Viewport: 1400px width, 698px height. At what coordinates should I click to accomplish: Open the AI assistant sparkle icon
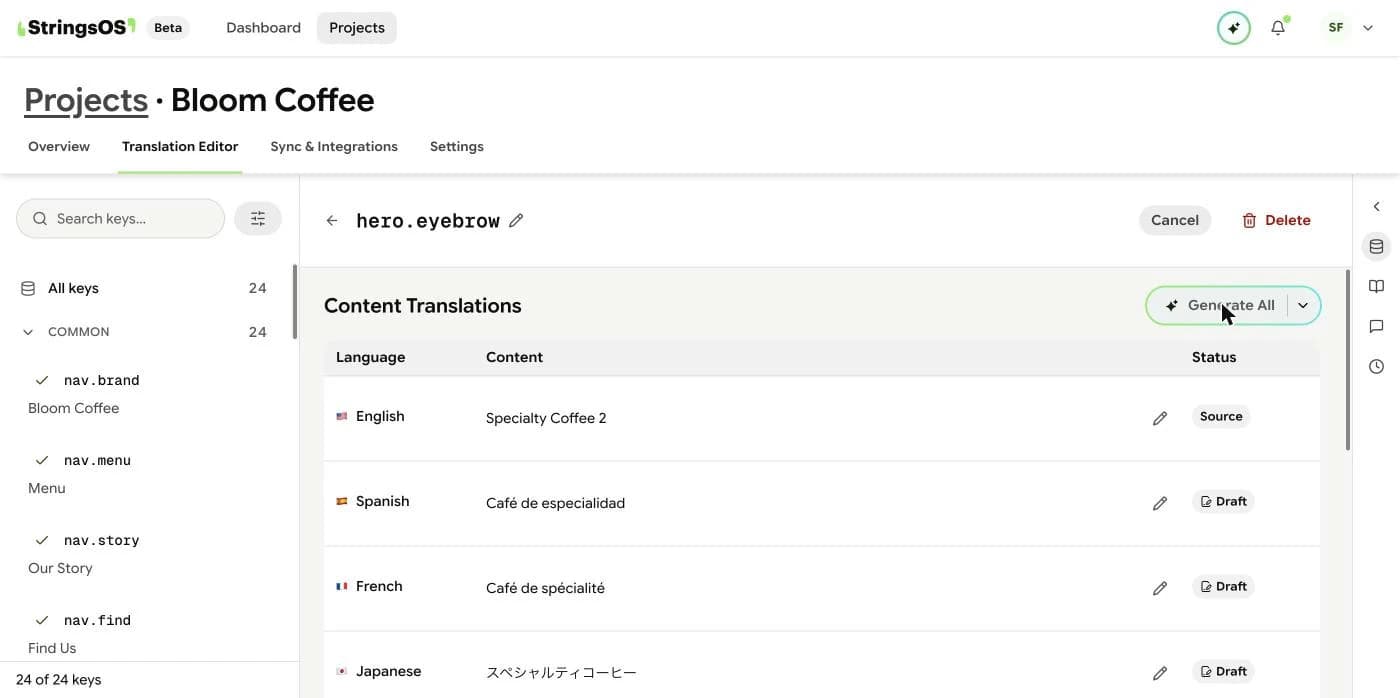1234,28
